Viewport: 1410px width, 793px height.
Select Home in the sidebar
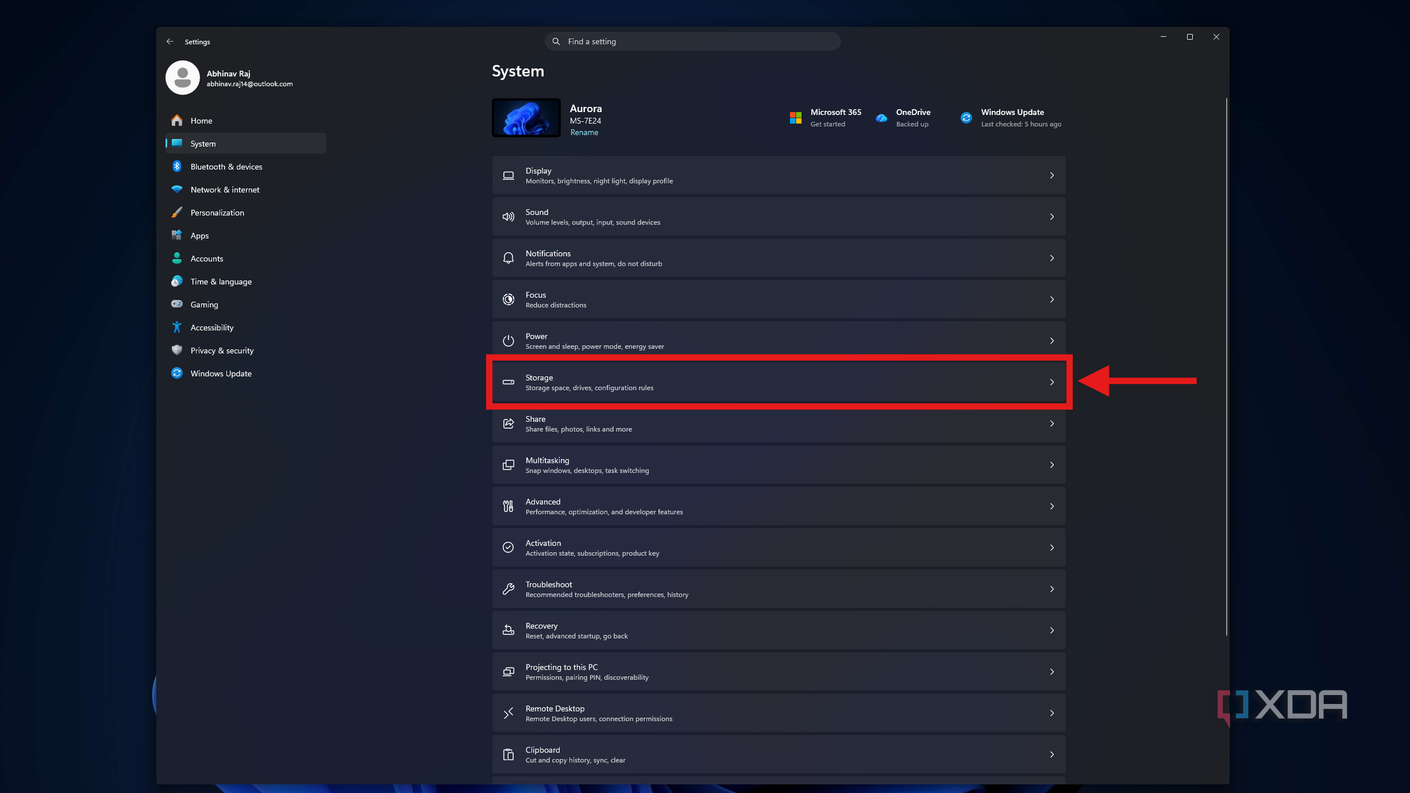coord(246,121)
